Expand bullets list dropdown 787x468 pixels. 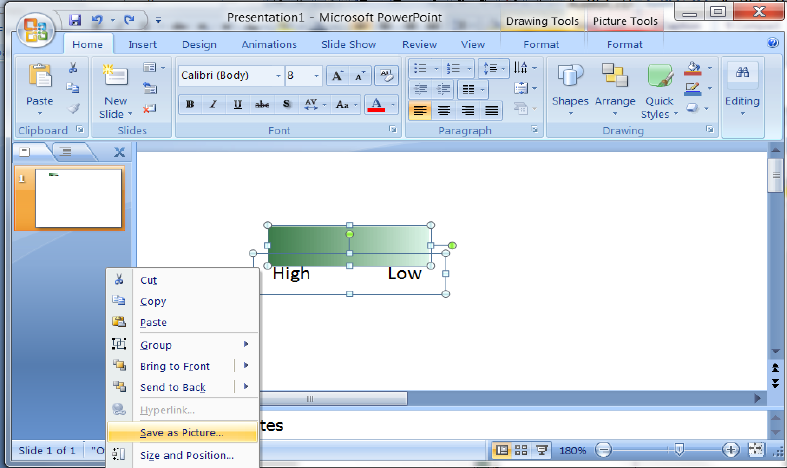436,68
